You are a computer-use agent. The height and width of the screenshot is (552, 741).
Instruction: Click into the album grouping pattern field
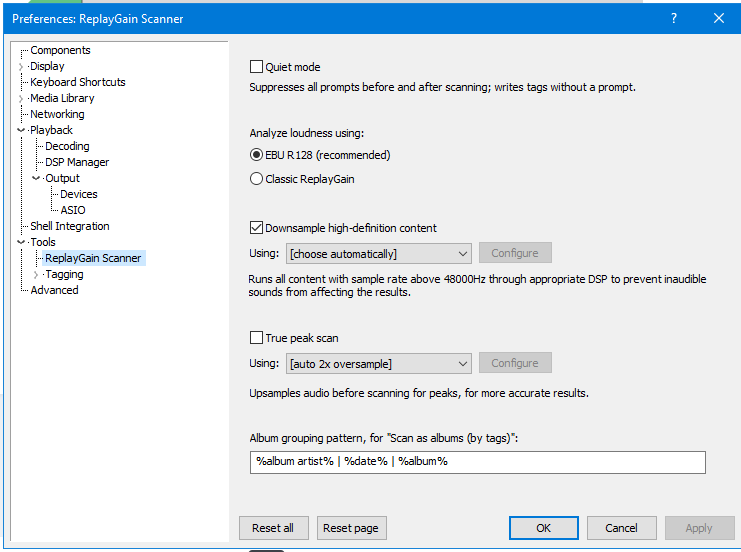478,462
